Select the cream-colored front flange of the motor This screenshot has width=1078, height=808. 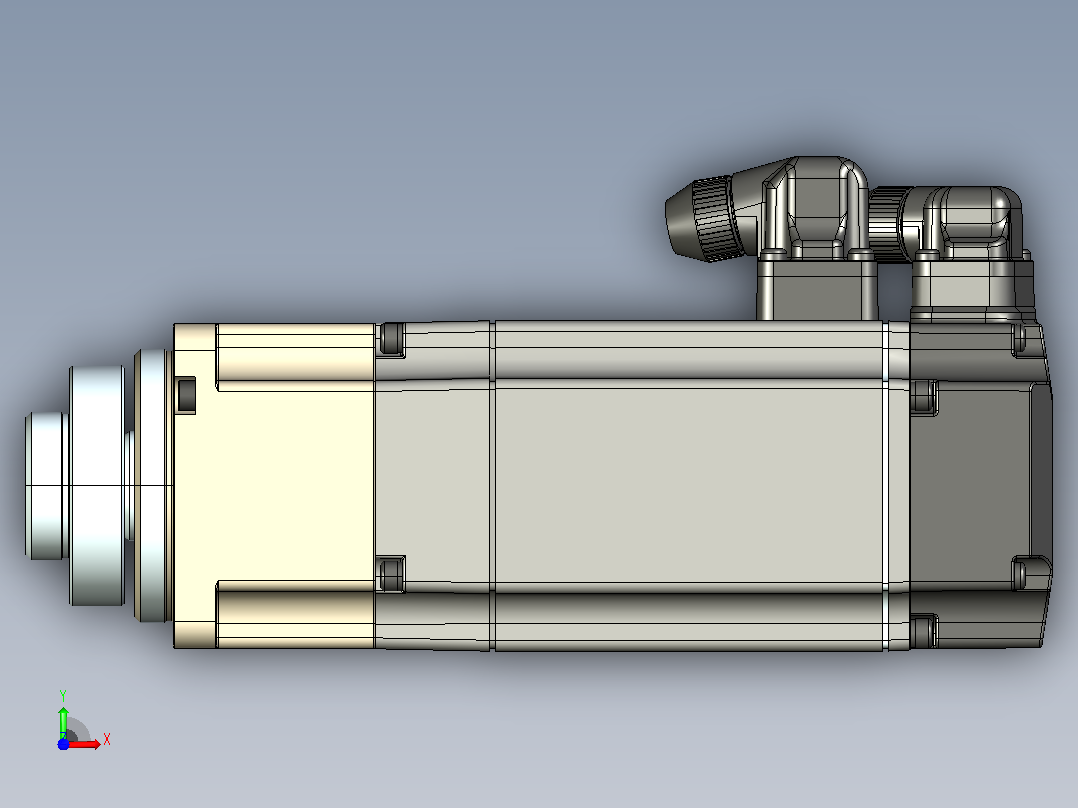[274, 485]
